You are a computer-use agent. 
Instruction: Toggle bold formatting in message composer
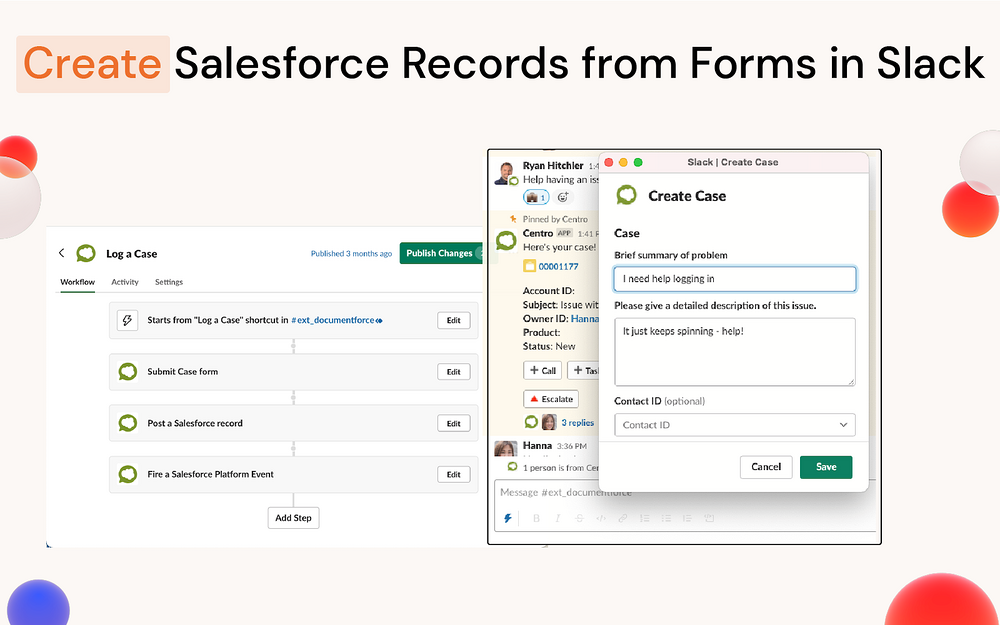(x=536, y=518)
